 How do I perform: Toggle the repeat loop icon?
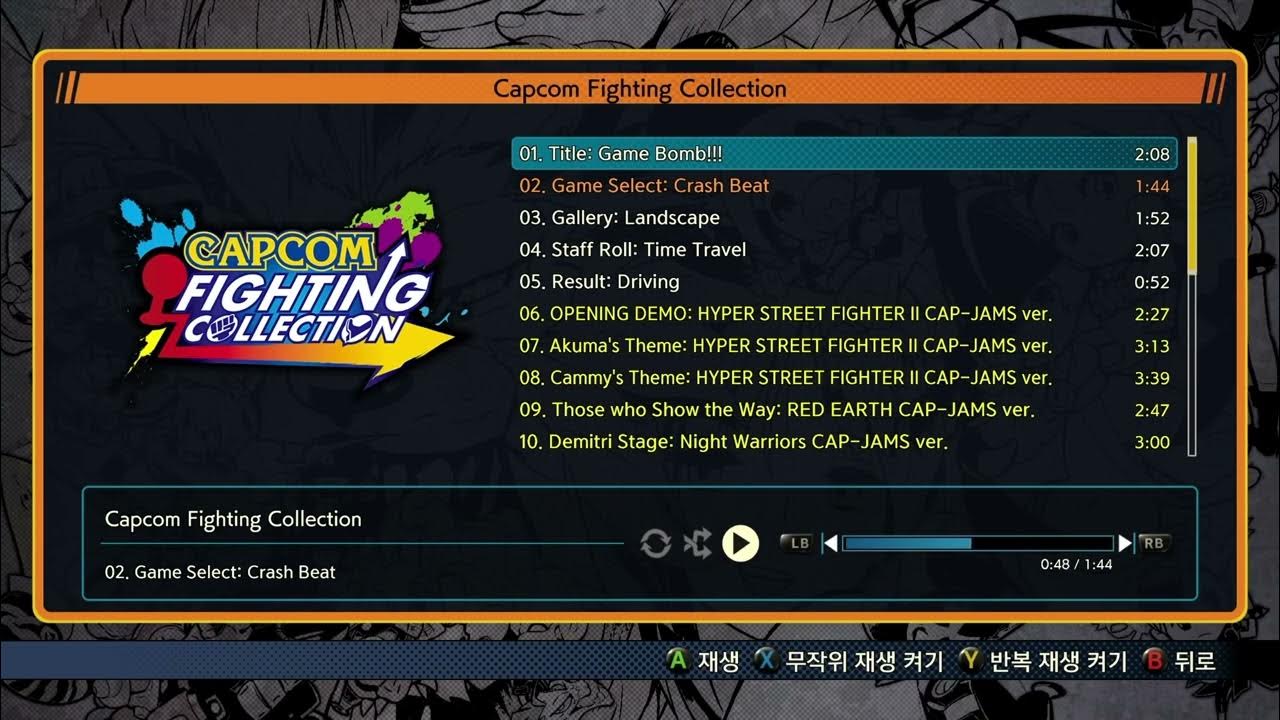655,543
